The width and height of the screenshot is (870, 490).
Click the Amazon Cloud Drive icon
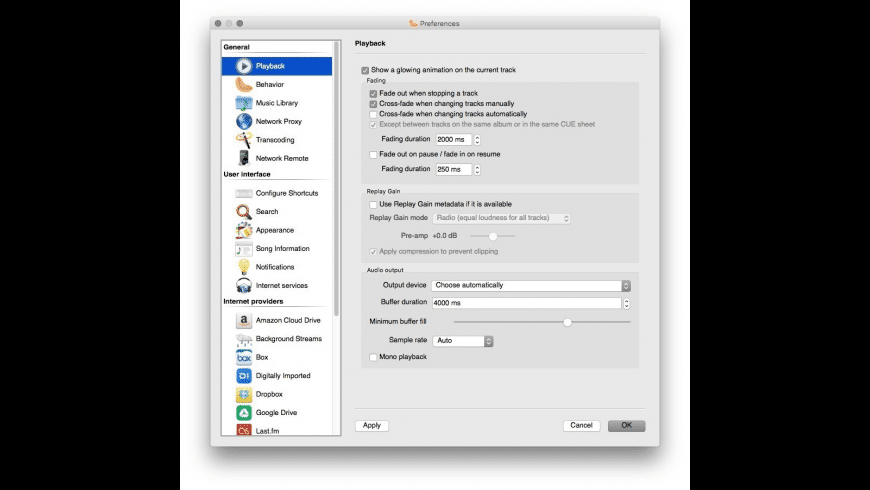[x=243, y=320]
